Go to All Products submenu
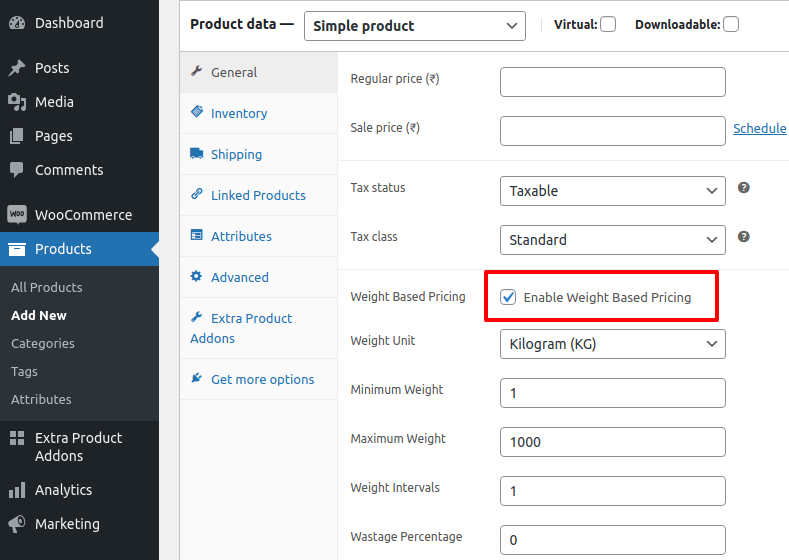789x560 pixels. click(47, 287)
